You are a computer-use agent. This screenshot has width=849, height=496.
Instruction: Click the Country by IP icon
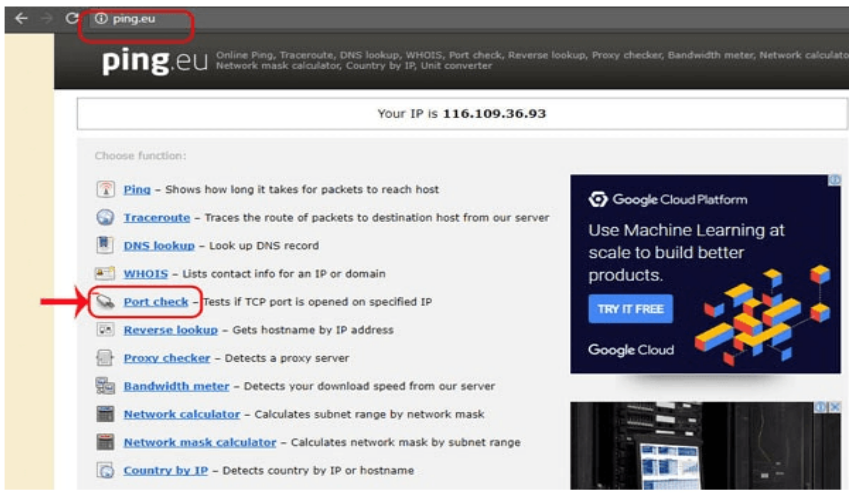[x=105, y=470]
